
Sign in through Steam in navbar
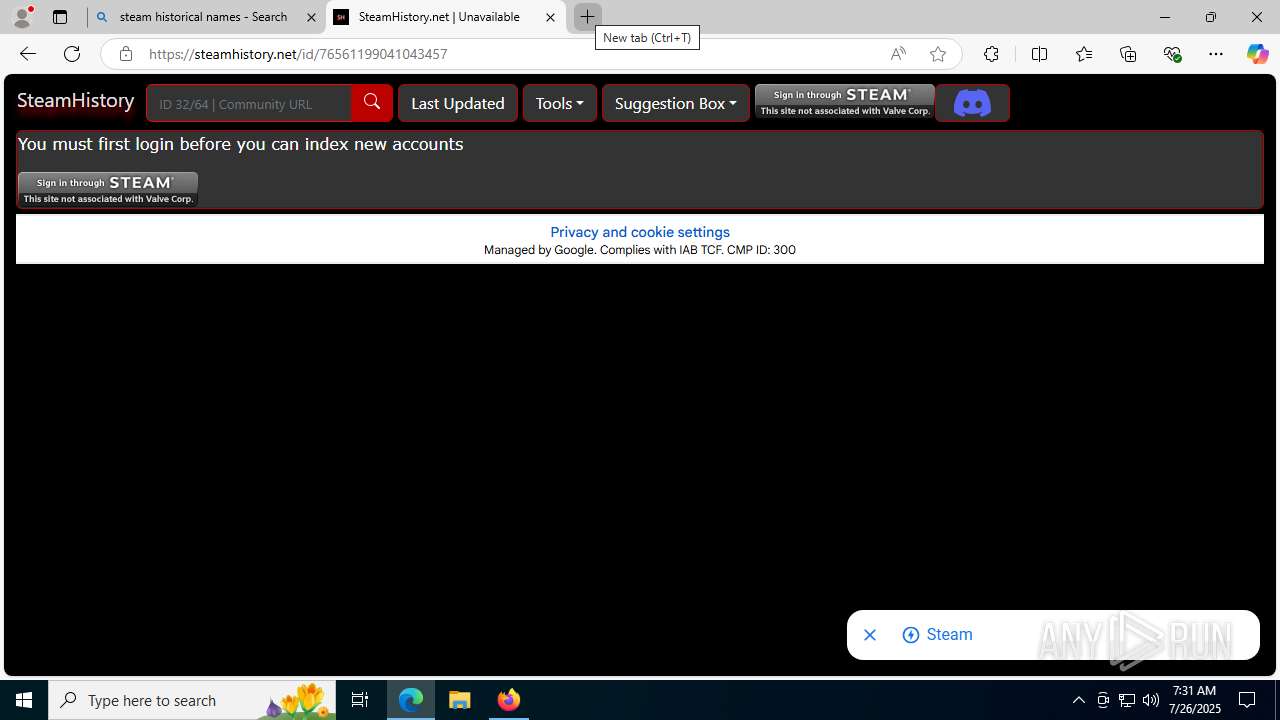pos(845,102)
